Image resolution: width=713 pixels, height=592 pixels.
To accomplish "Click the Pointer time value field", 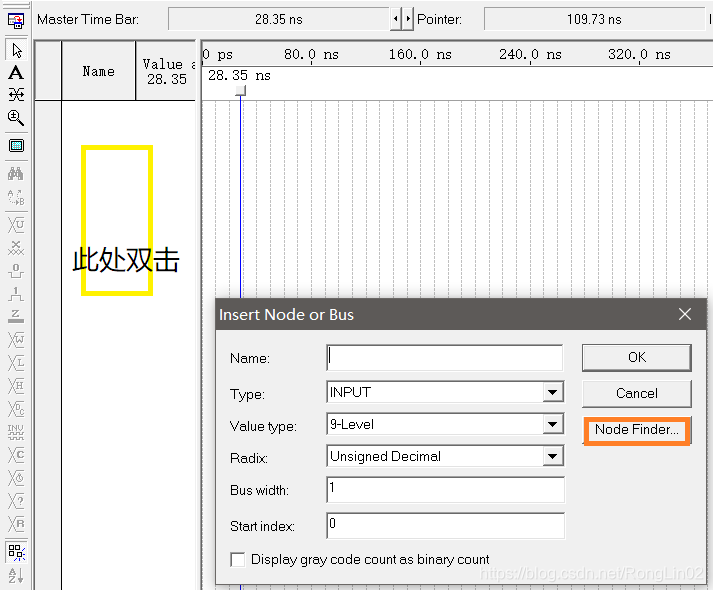I will [594, 19].
